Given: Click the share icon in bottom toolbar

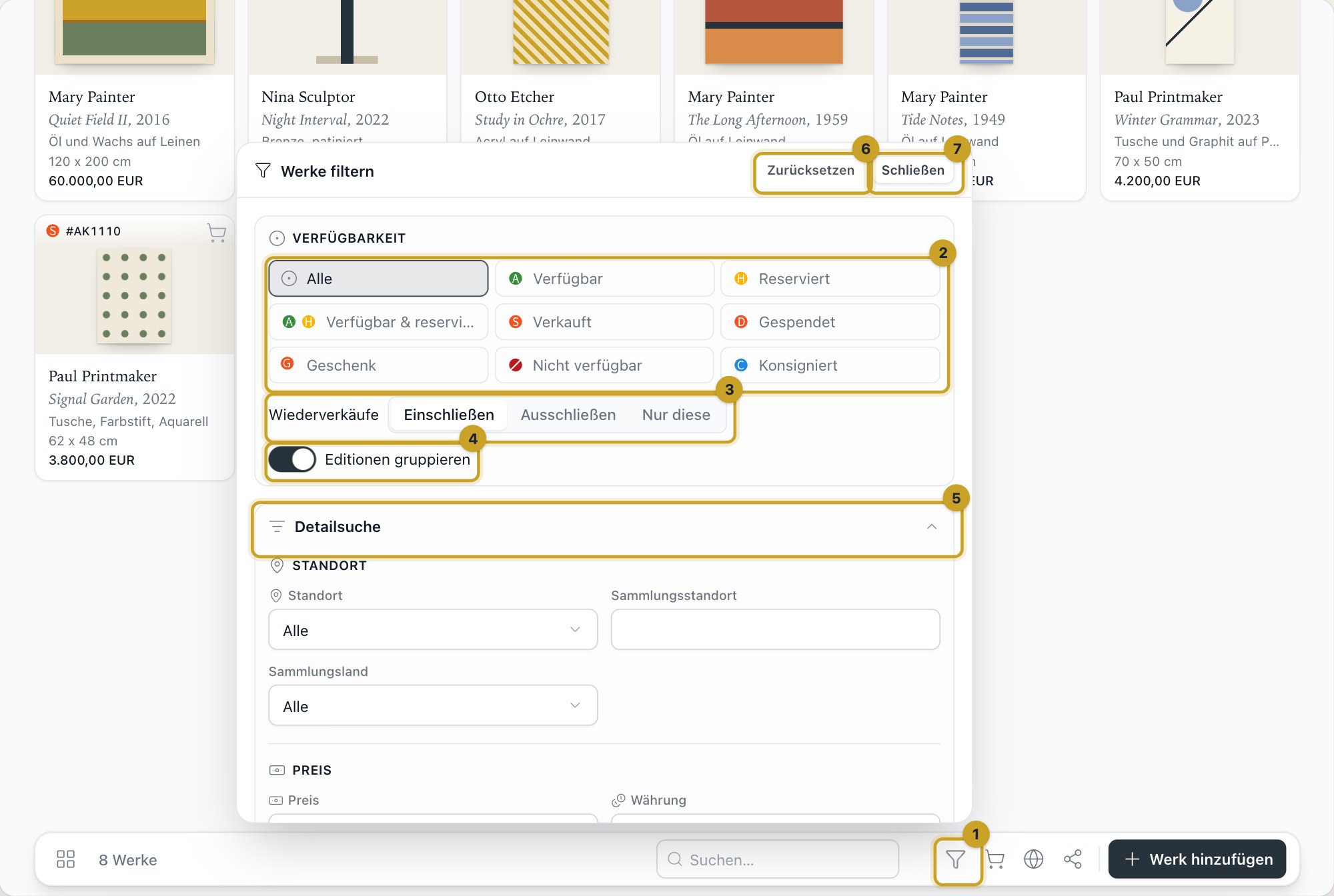Looking at the screenshot, I should [1073, 859].
